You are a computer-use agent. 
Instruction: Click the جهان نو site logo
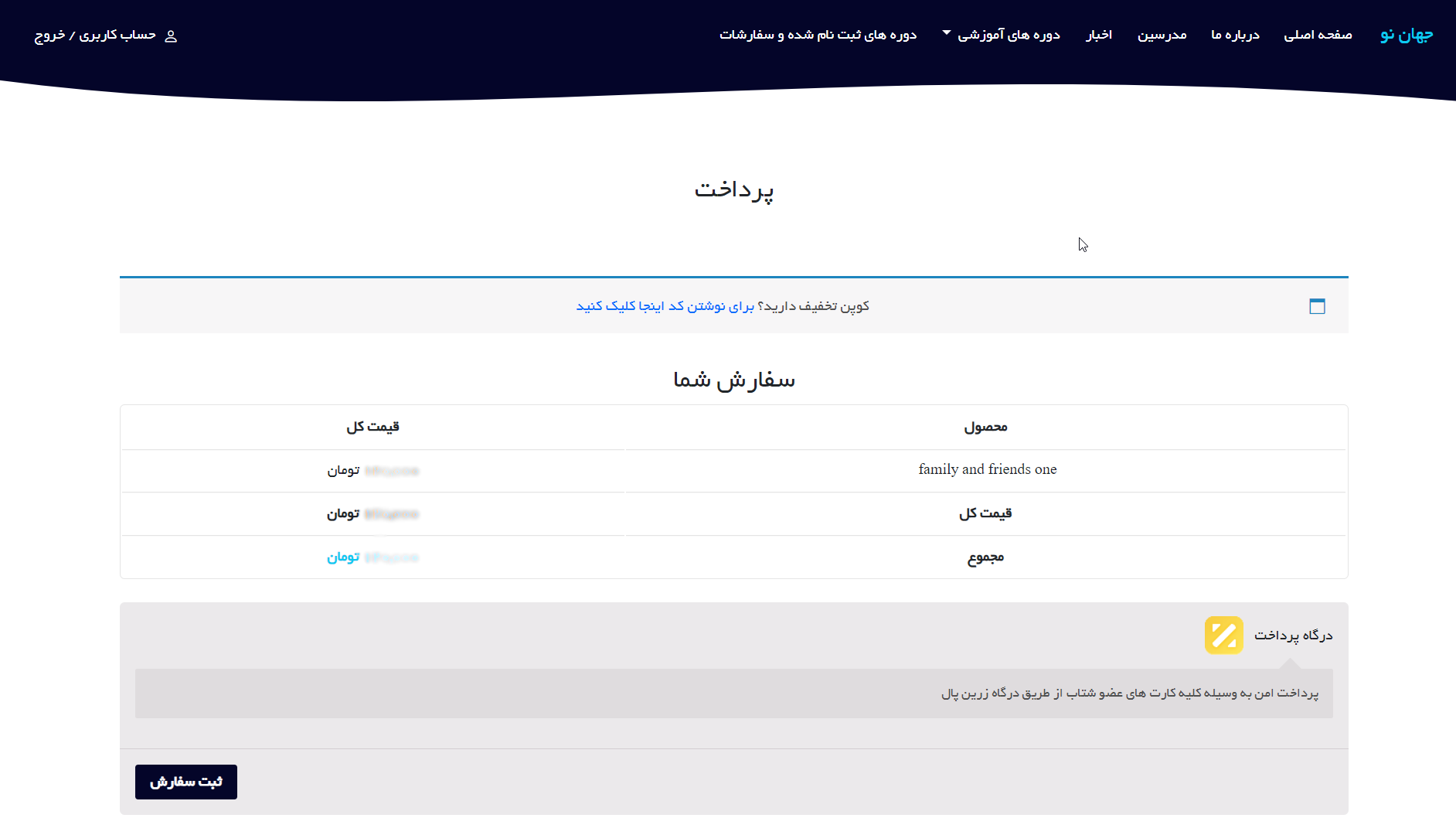(1406, 35)
